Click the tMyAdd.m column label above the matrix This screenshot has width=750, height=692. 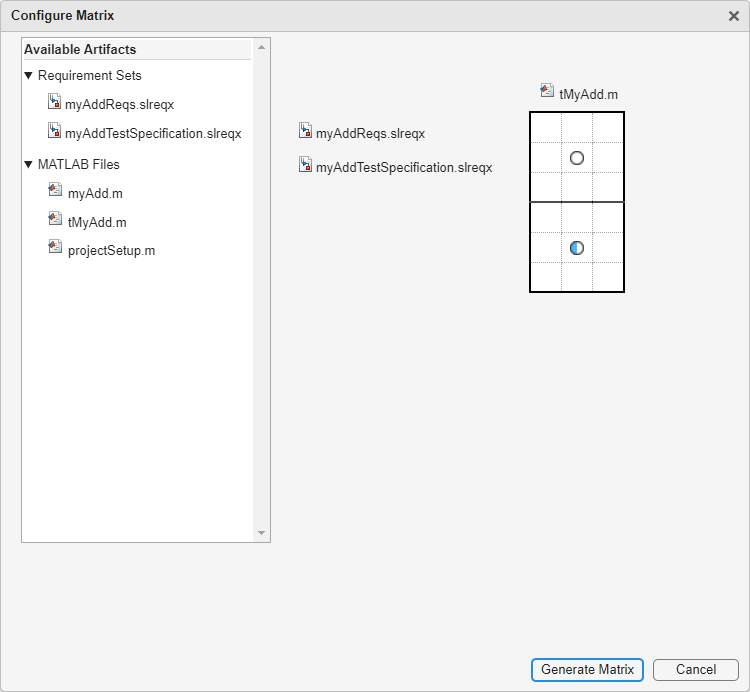tap(589, 94)
